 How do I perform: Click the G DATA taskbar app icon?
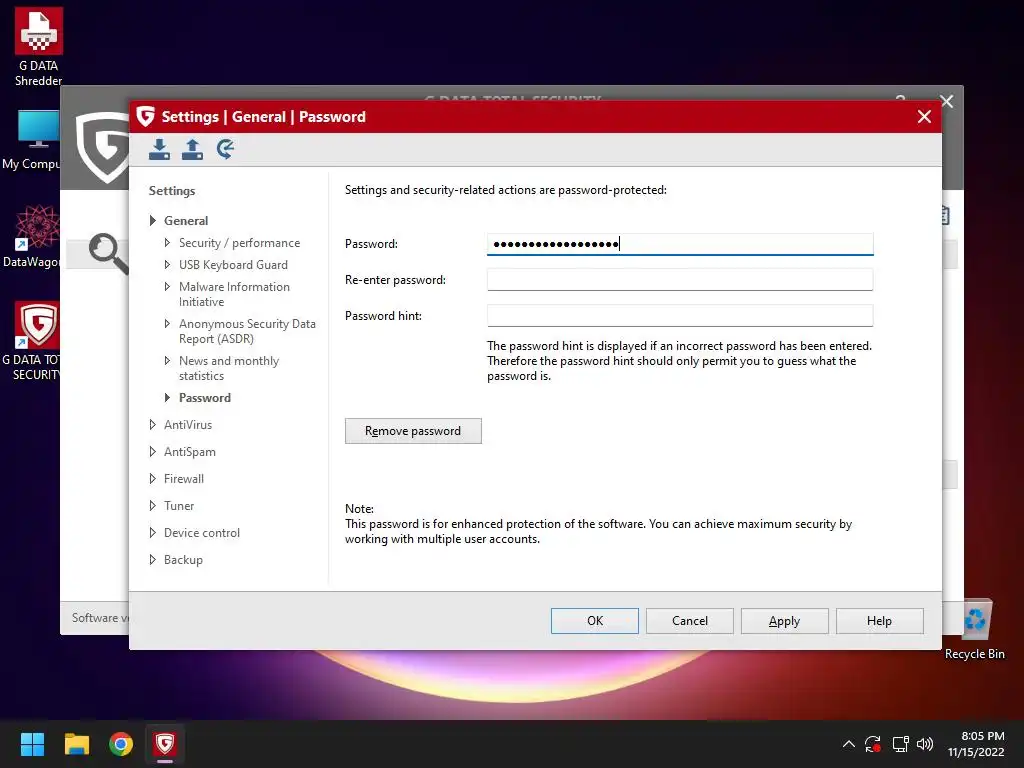click(x=165, y=744)
